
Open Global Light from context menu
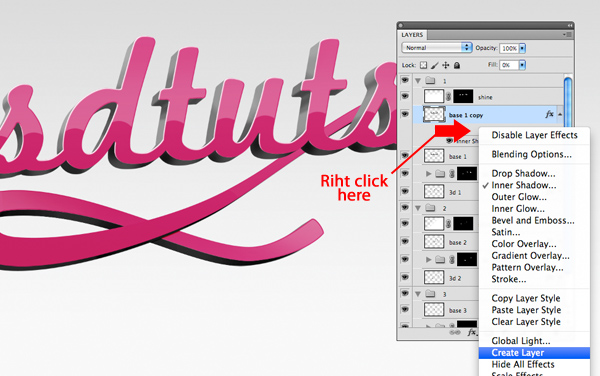(534, 341)
